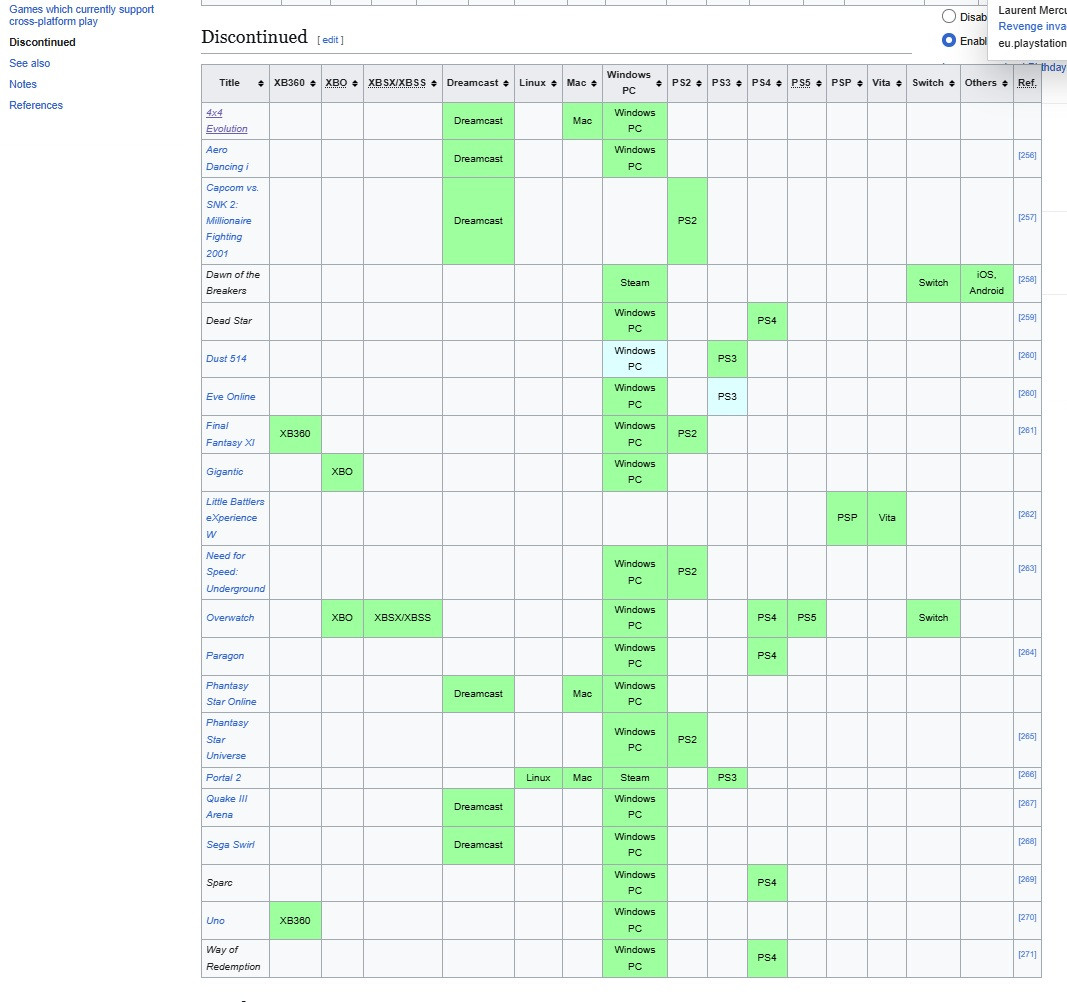Open reference [262] citation

[x=1027, y=514]
